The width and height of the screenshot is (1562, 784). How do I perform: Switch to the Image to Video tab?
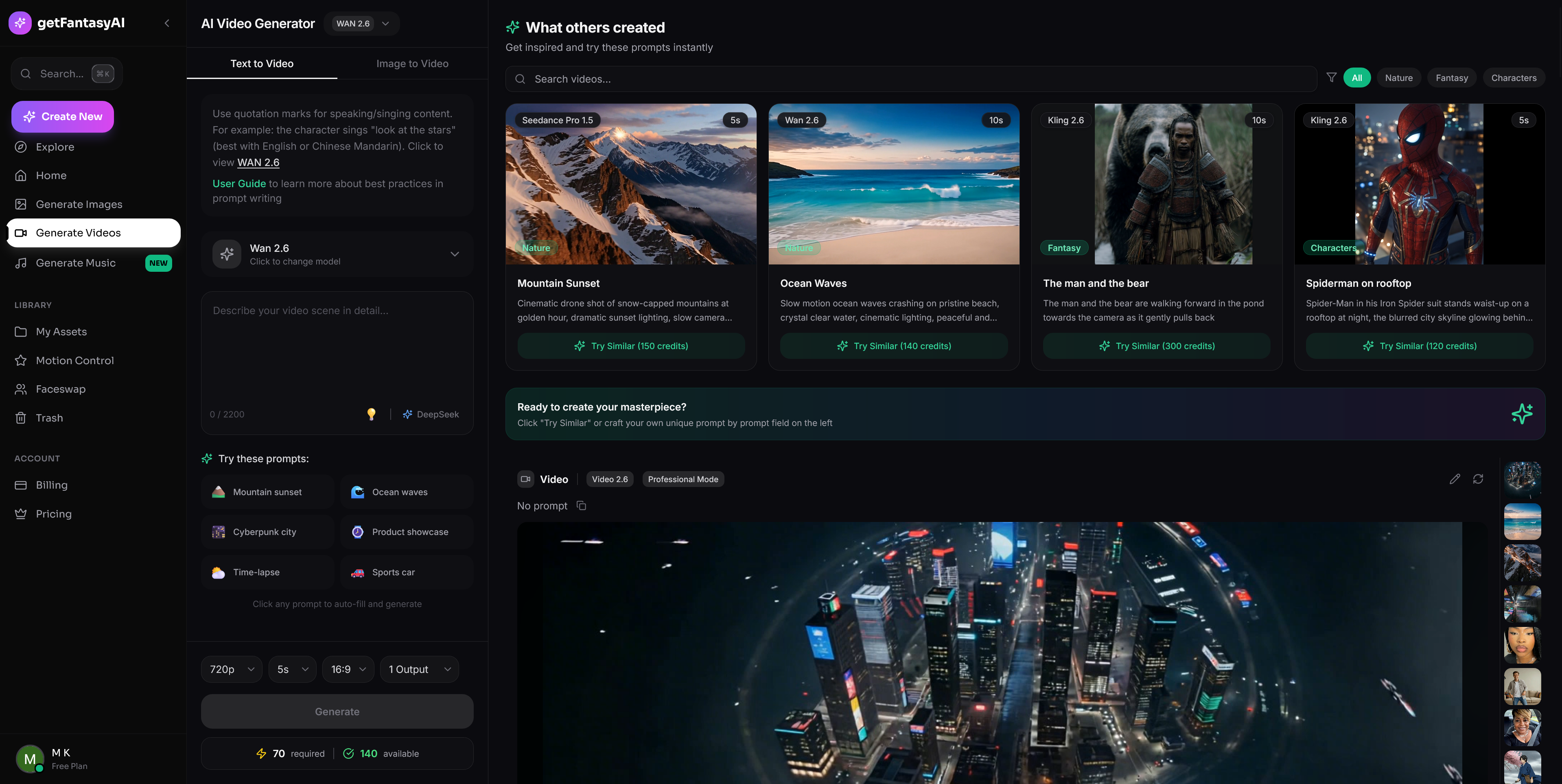(412, 63)
